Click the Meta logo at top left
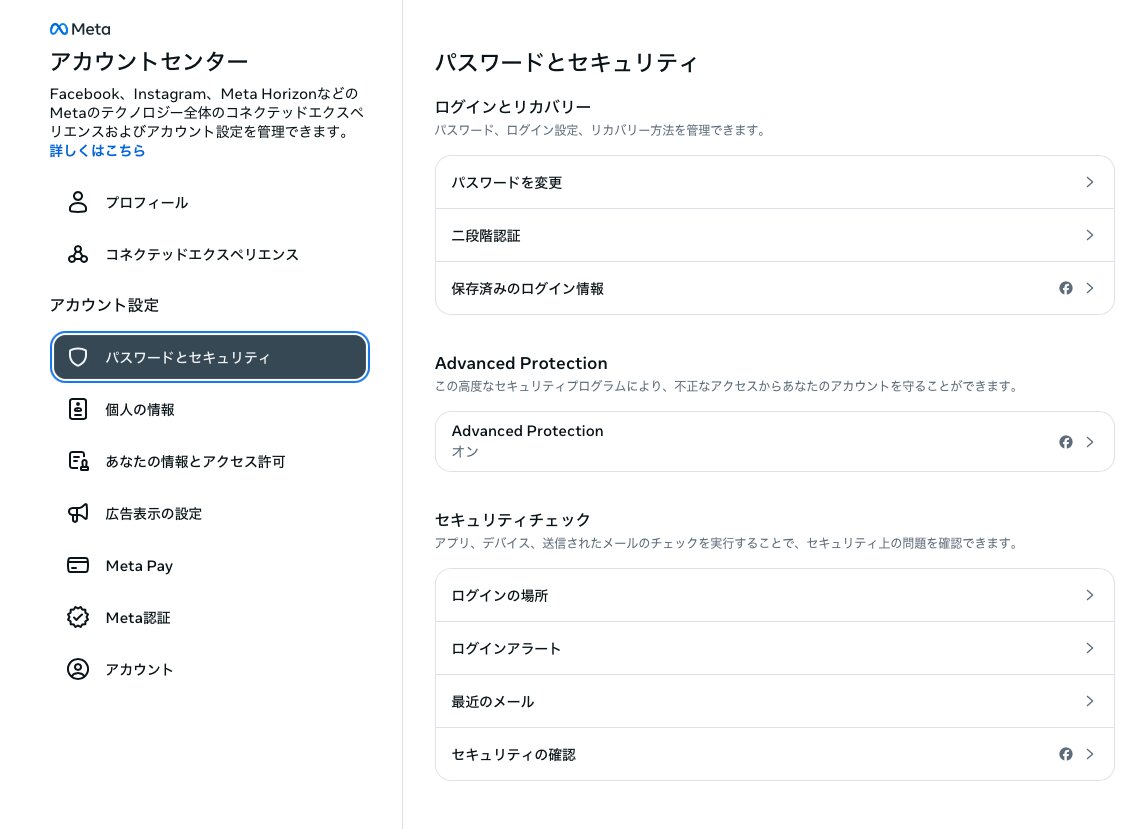 (x=80, y=29)
